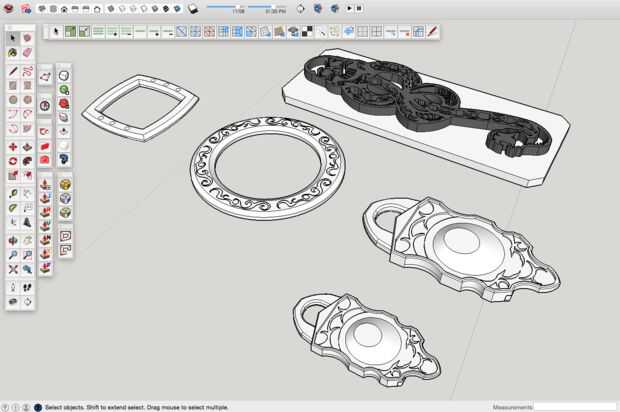The image size is (620, 412).
Task: Click Zoom Extents with crossed arrows
Action: pos(13,269)
